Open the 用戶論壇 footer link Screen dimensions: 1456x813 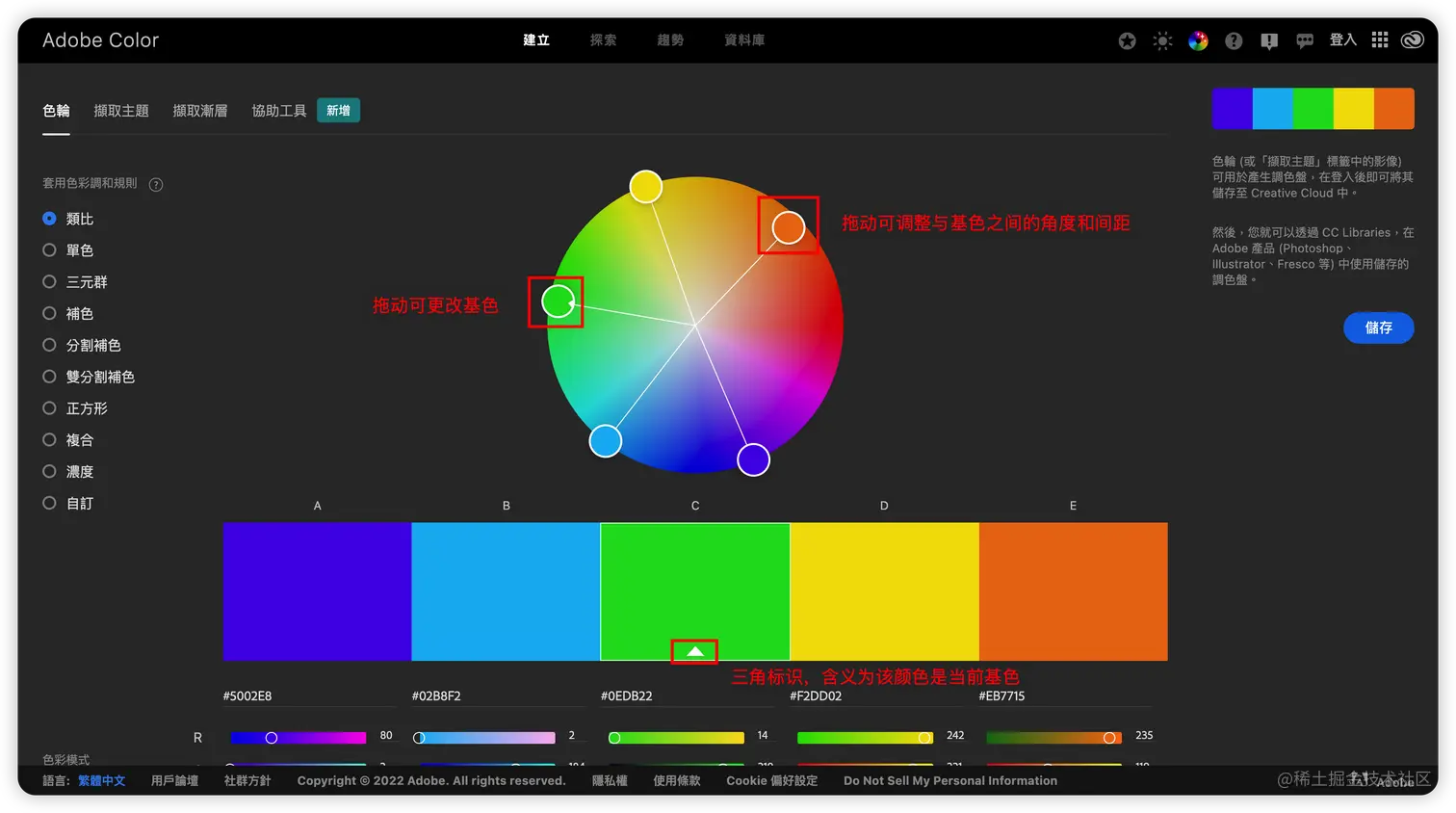coord(173,780)
